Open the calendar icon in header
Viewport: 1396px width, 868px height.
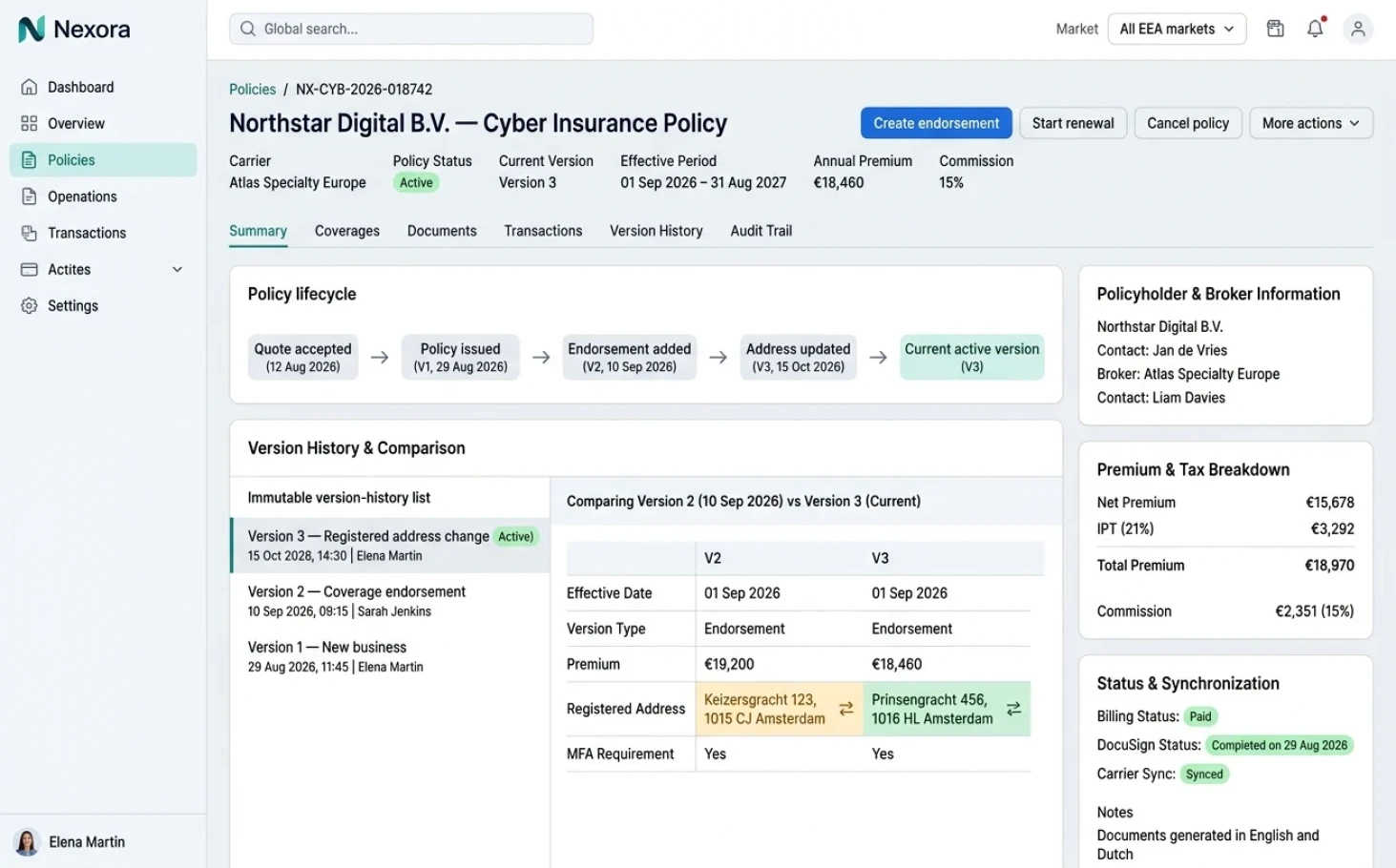tap(1275, 29)
